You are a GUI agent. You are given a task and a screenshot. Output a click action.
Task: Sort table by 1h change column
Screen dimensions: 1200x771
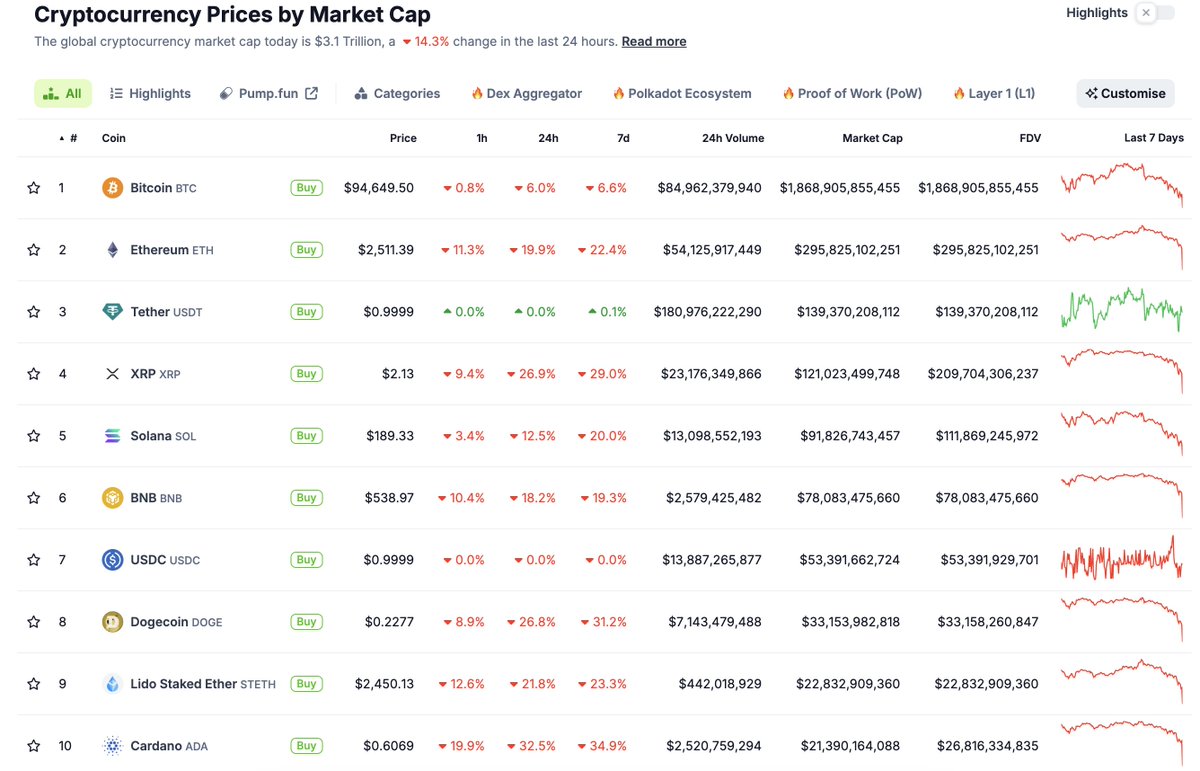pos(482,138)
